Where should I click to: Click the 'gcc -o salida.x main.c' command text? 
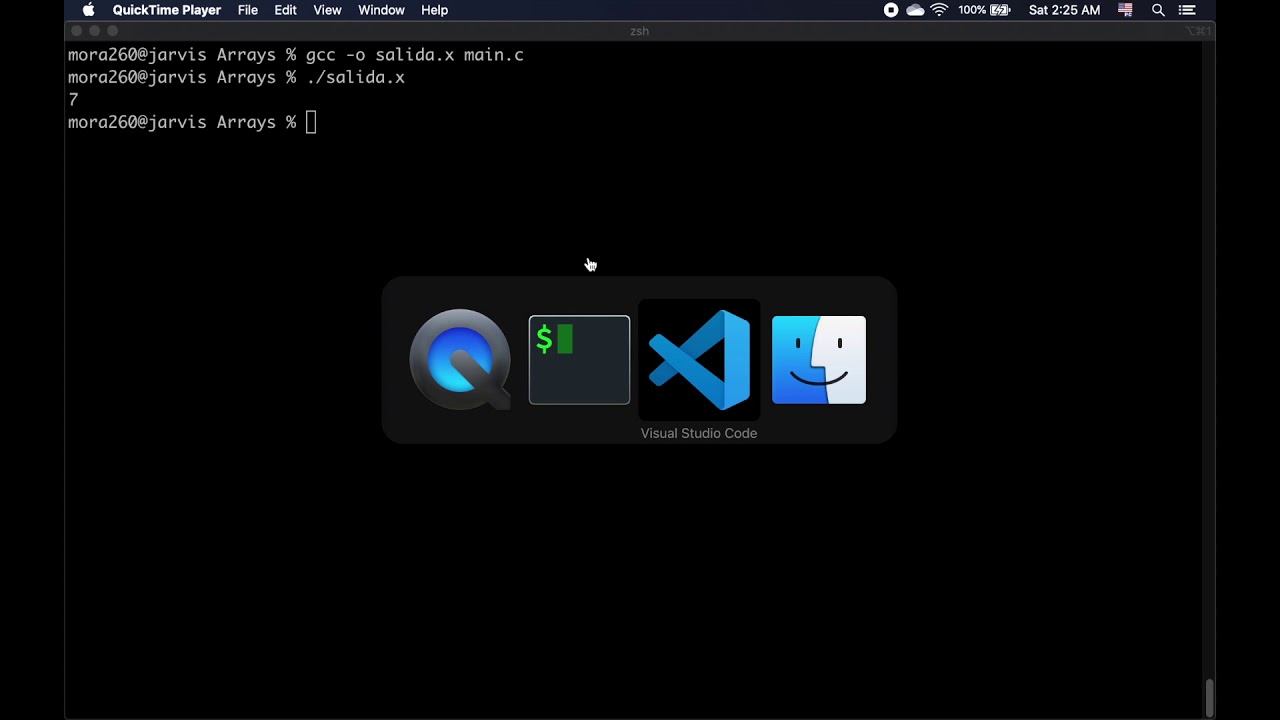pyautogui.click(x=415, y=55)
